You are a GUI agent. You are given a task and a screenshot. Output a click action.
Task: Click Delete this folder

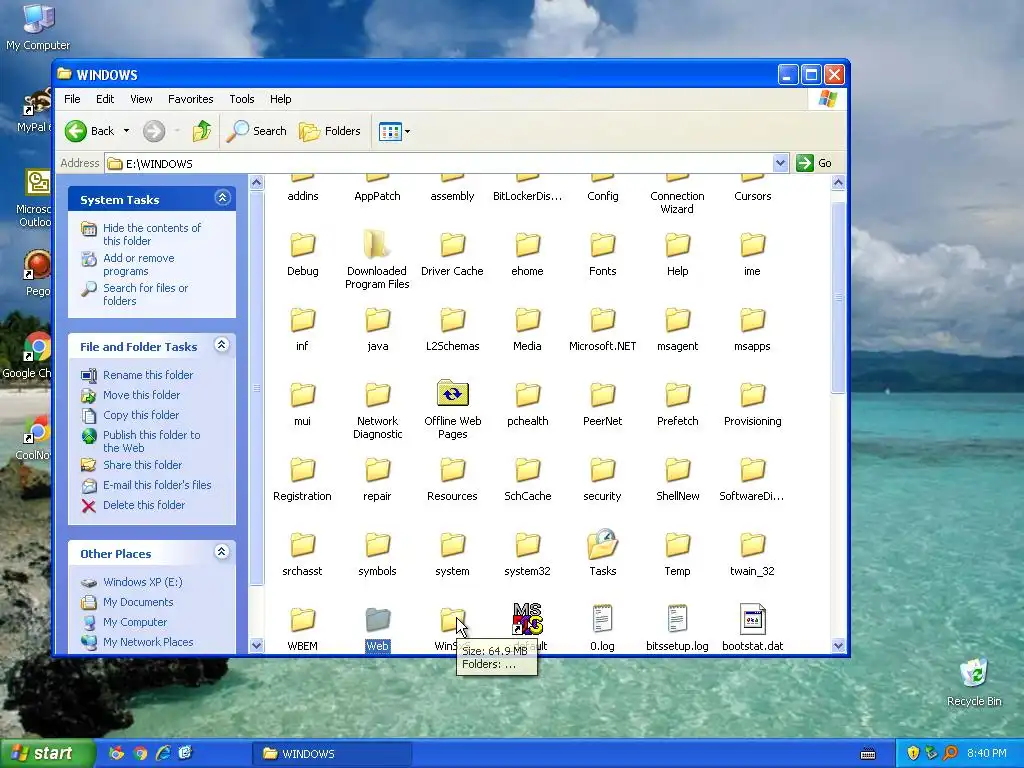(144, 505)
